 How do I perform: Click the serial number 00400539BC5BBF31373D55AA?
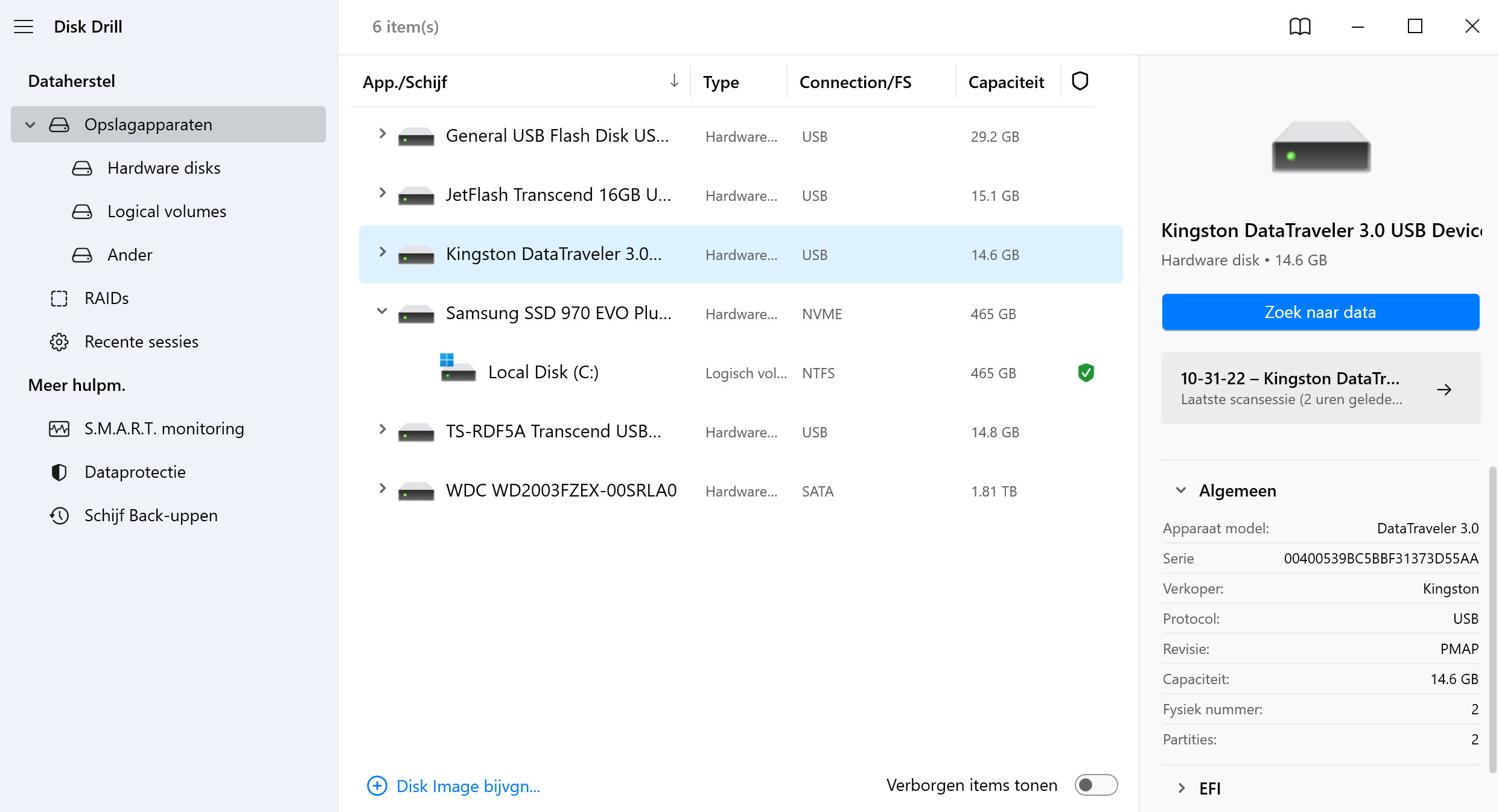[x=1381, y=559]
